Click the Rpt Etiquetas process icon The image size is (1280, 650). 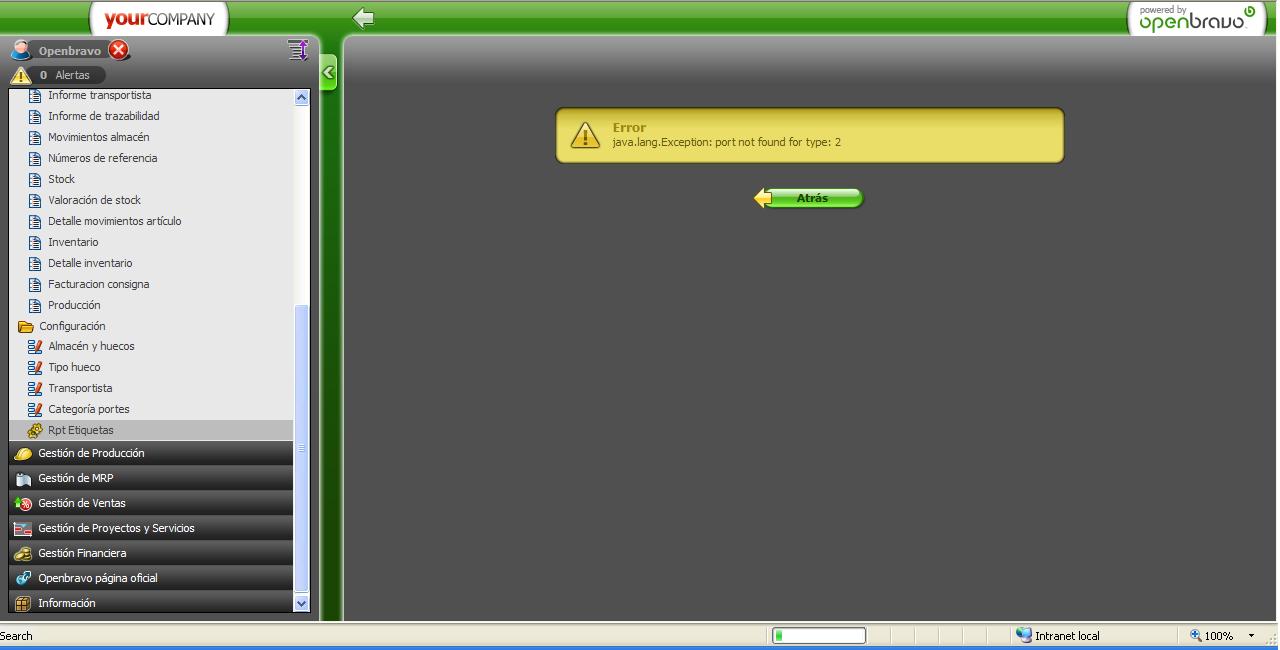(x=35, y=431)
